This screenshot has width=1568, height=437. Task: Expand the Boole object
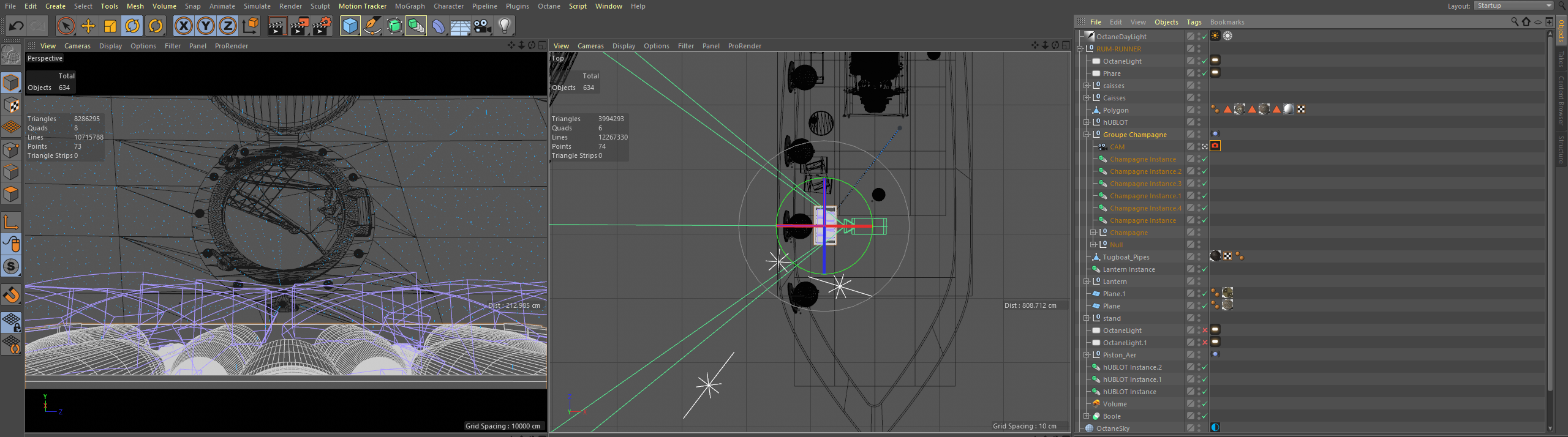pyautogui.click(x=1087, y=416)
